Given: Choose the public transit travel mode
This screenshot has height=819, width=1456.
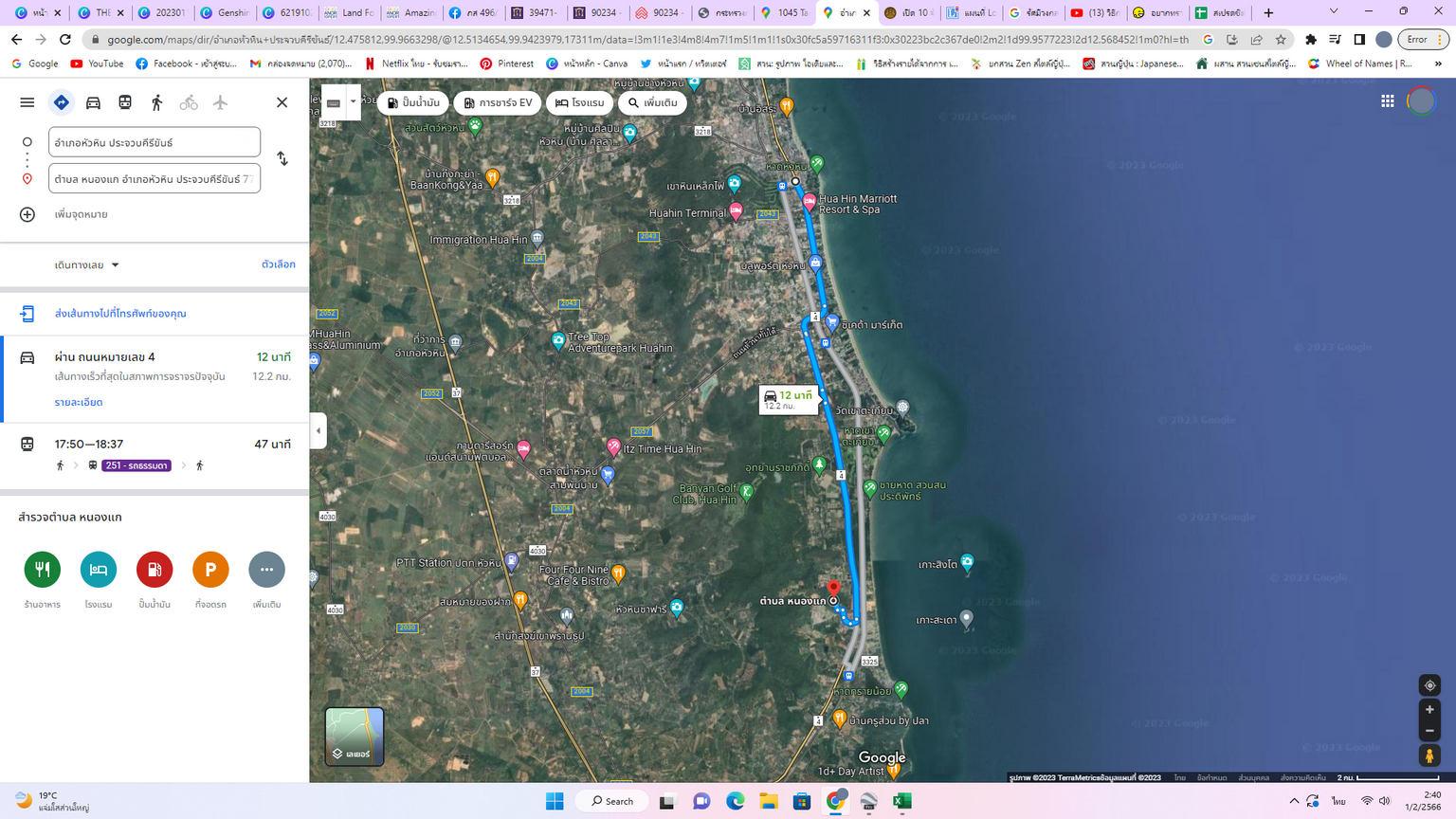Looking at the screenshot, I should click(x=125, y=102).
